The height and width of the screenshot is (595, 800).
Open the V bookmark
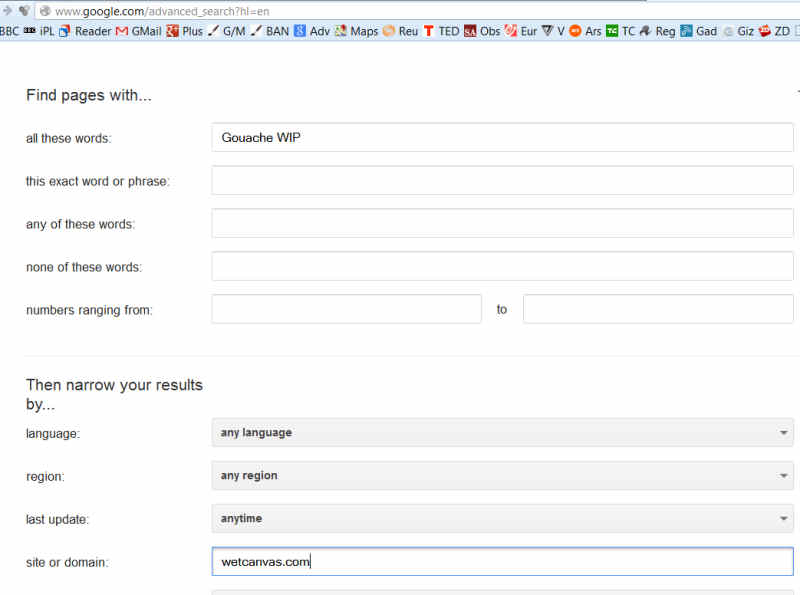[x=553, y=32]
